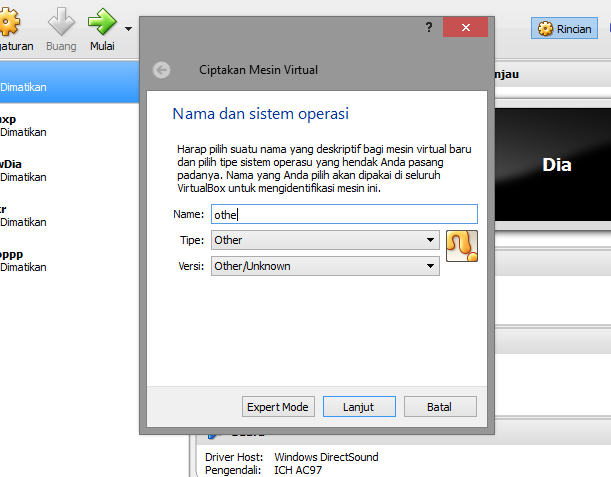Image resolution: width=611 pixels, height=477 pixels.
Task: Close the Ciptakan Mesin Virtual dialog
Action: coord(465,27)
